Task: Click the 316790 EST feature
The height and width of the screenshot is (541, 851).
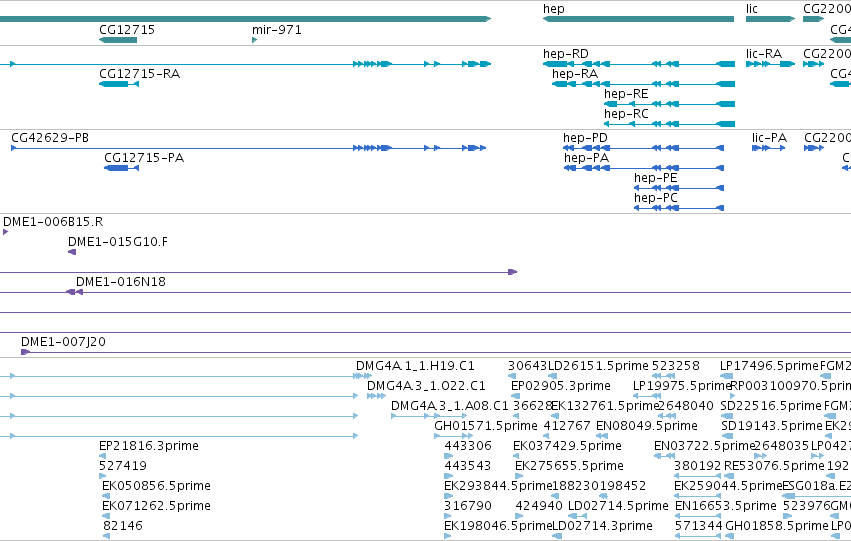Action: coord(448,516)
